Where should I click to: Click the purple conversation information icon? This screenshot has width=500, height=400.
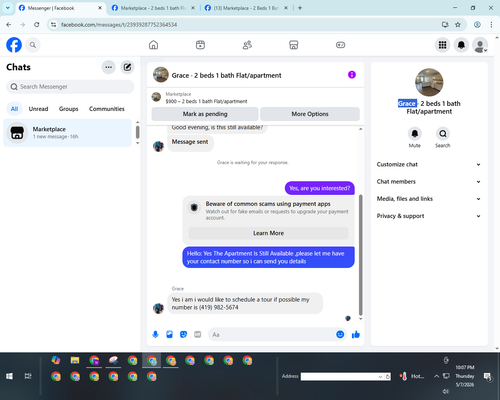352,75
